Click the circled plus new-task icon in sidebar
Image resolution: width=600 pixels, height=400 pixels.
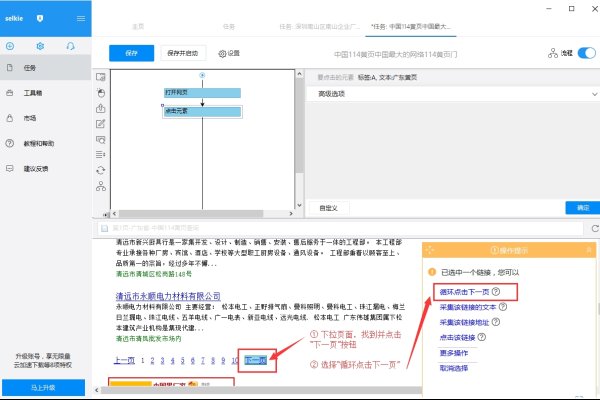click(10, 46)
